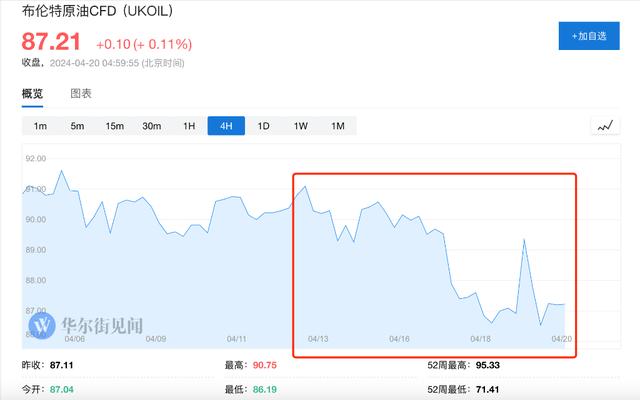Click the +0.10 (+0.11%) change value

144,44
